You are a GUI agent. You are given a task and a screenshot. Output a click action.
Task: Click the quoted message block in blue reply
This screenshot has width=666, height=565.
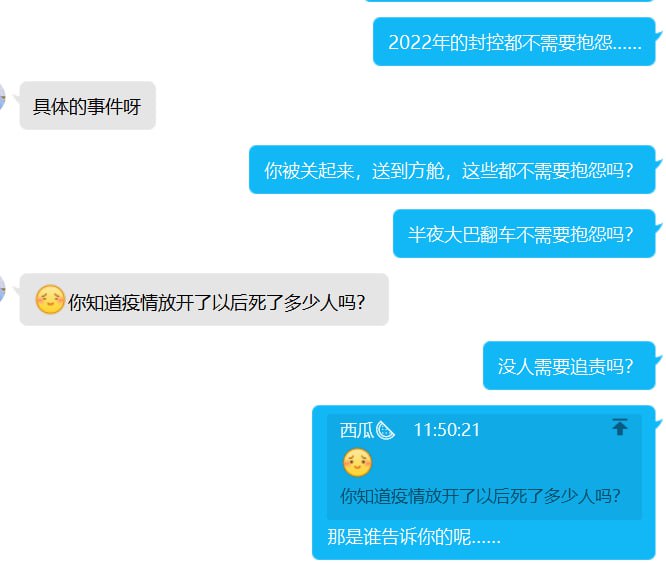(x=484, y=467)
